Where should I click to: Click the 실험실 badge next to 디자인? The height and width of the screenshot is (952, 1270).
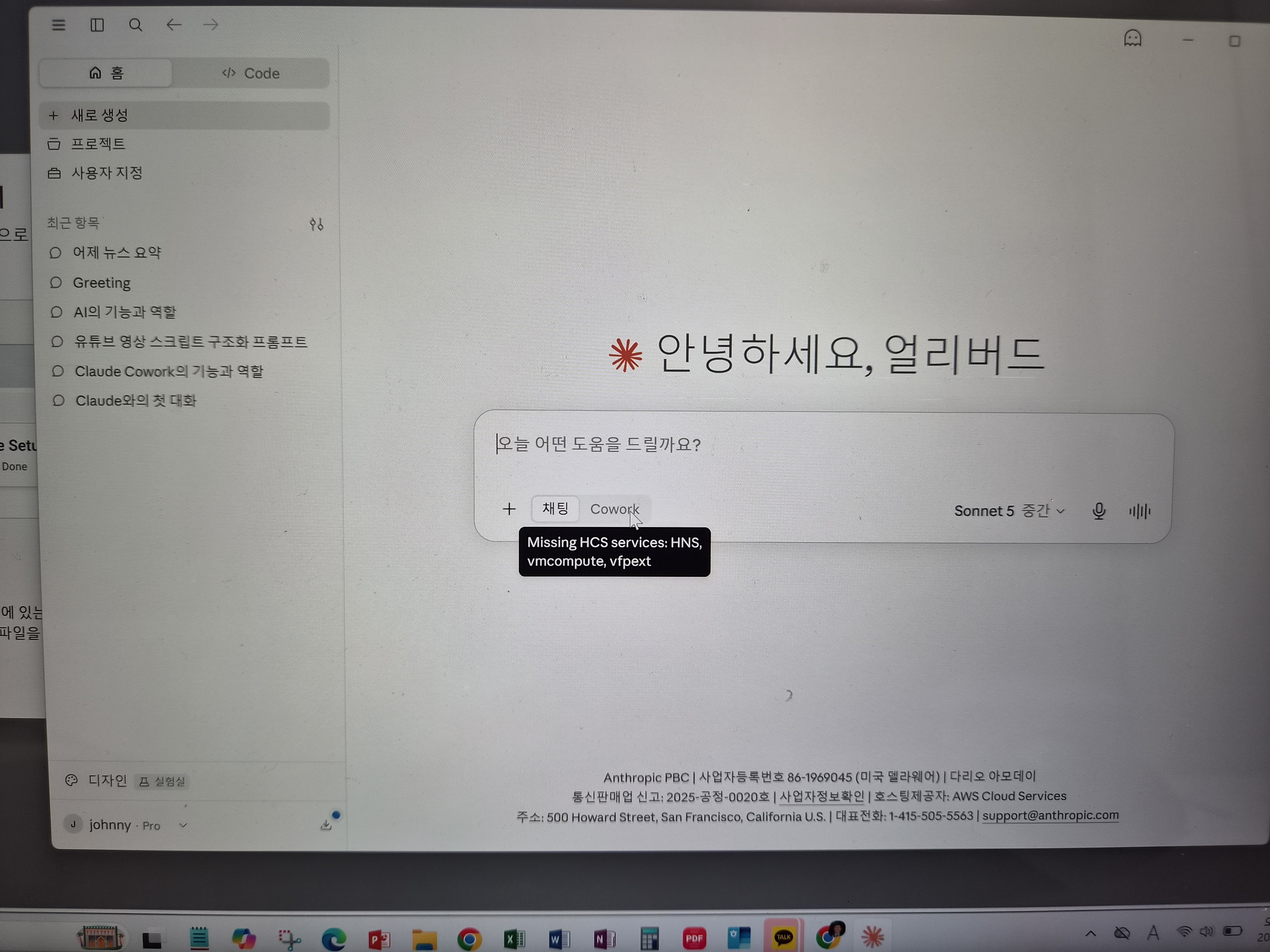pyautogui.click(x=163, y=781)
